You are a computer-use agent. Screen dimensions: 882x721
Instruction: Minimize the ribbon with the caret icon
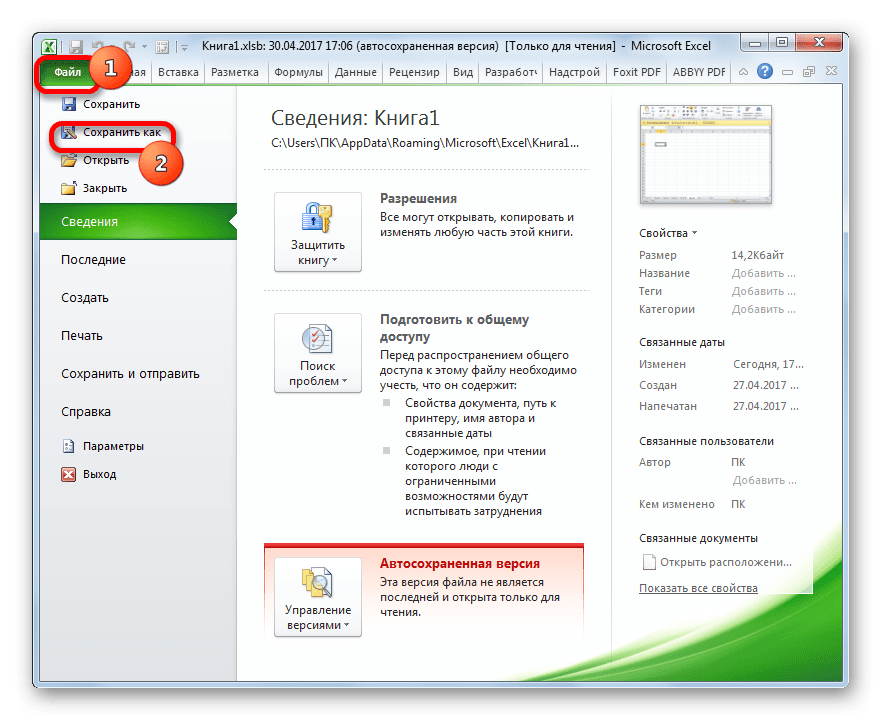coord(743,71)
